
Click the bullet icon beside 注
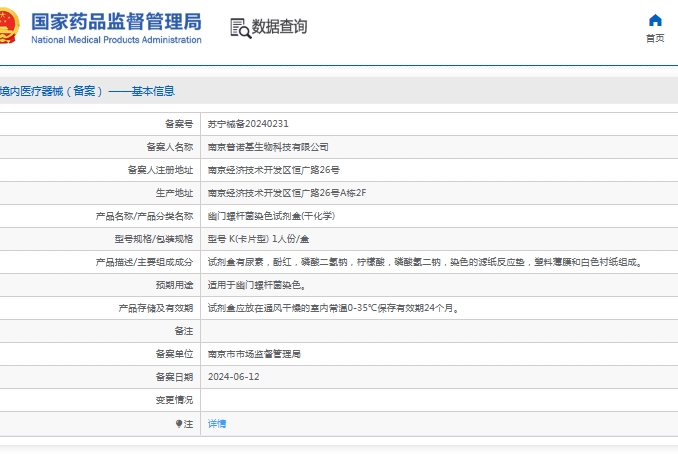click(179, 424)
